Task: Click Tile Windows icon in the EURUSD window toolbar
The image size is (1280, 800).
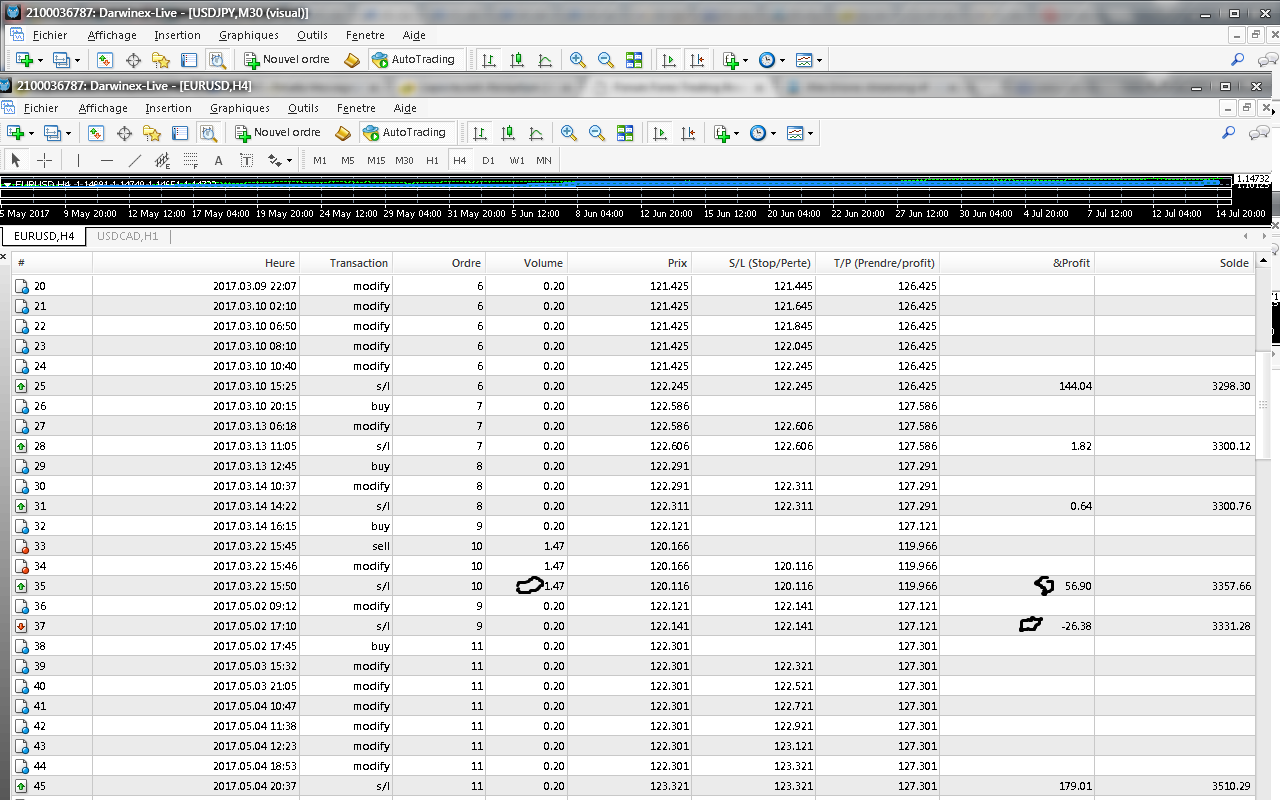Action: point(625,133)
